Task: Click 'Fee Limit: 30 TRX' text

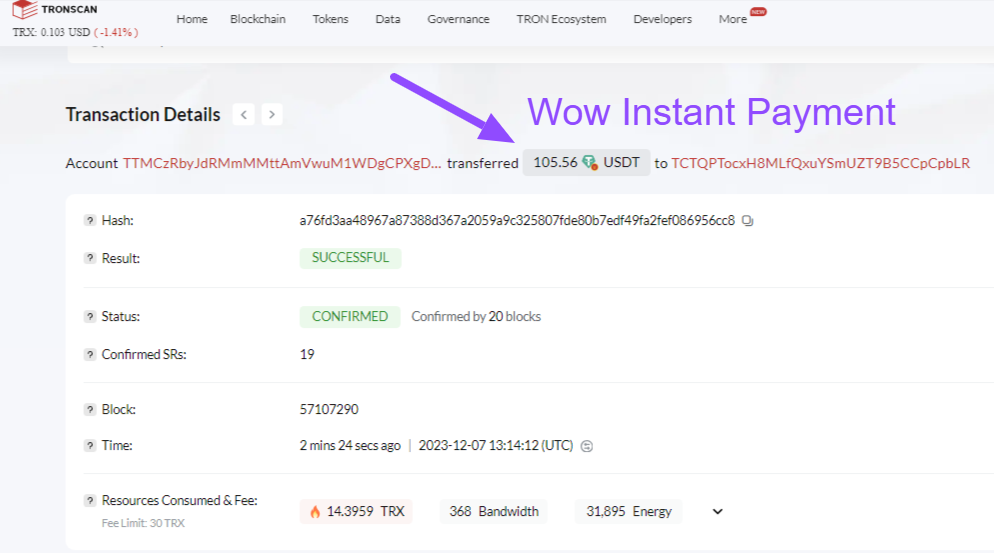Action: tap(143, 523)
